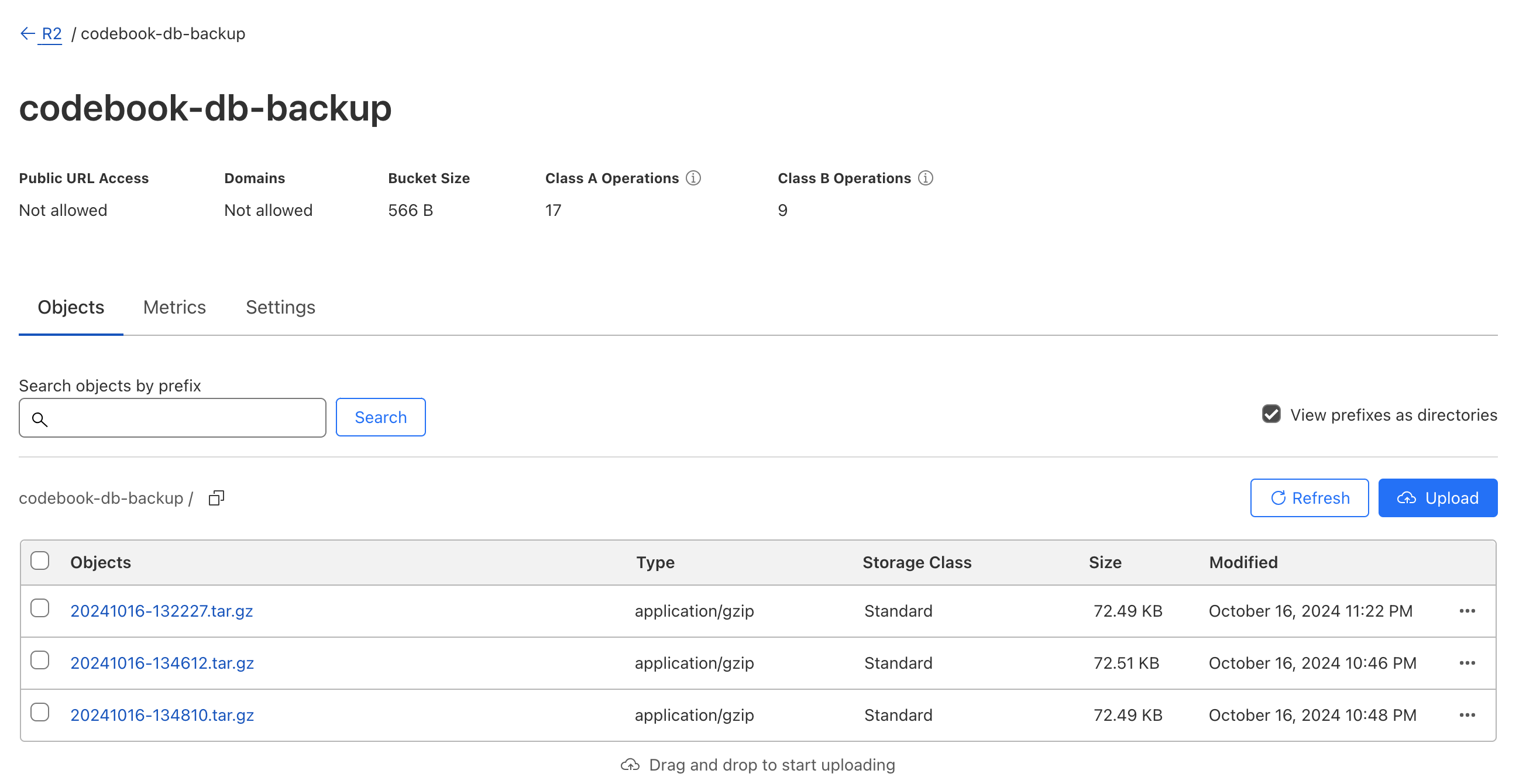Screen dimensions: 1526x784
Task: Open Class A Operations info icon
Action: coord(693,178)
